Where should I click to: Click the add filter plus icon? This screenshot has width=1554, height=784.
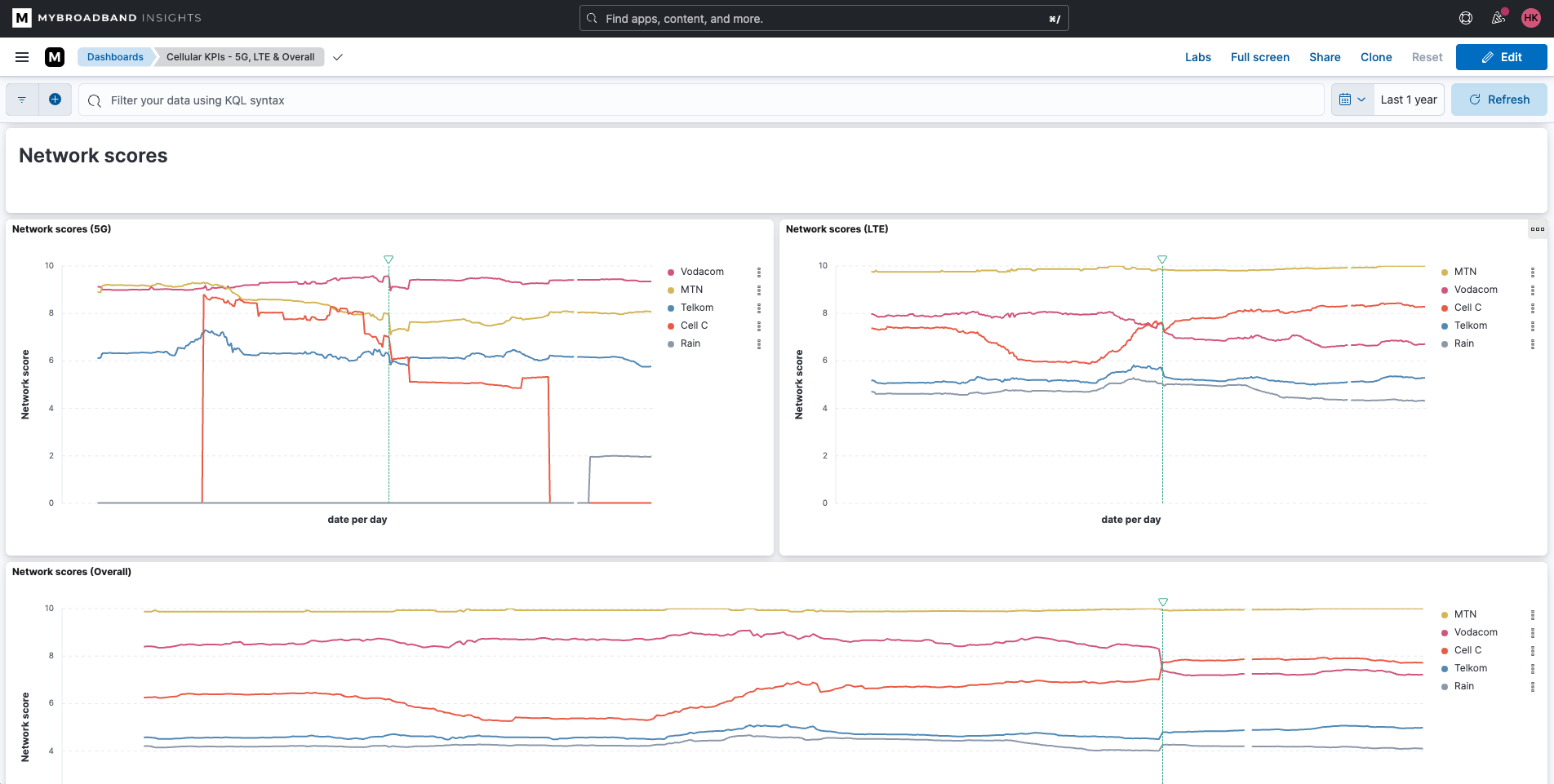pyautogui.click(x=55, y=100)
